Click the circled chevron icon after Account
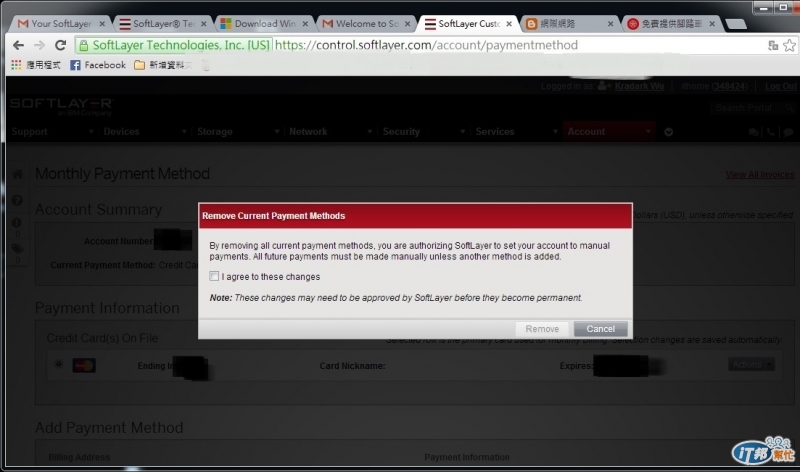The image size is (800, 472). coord(668,132)
